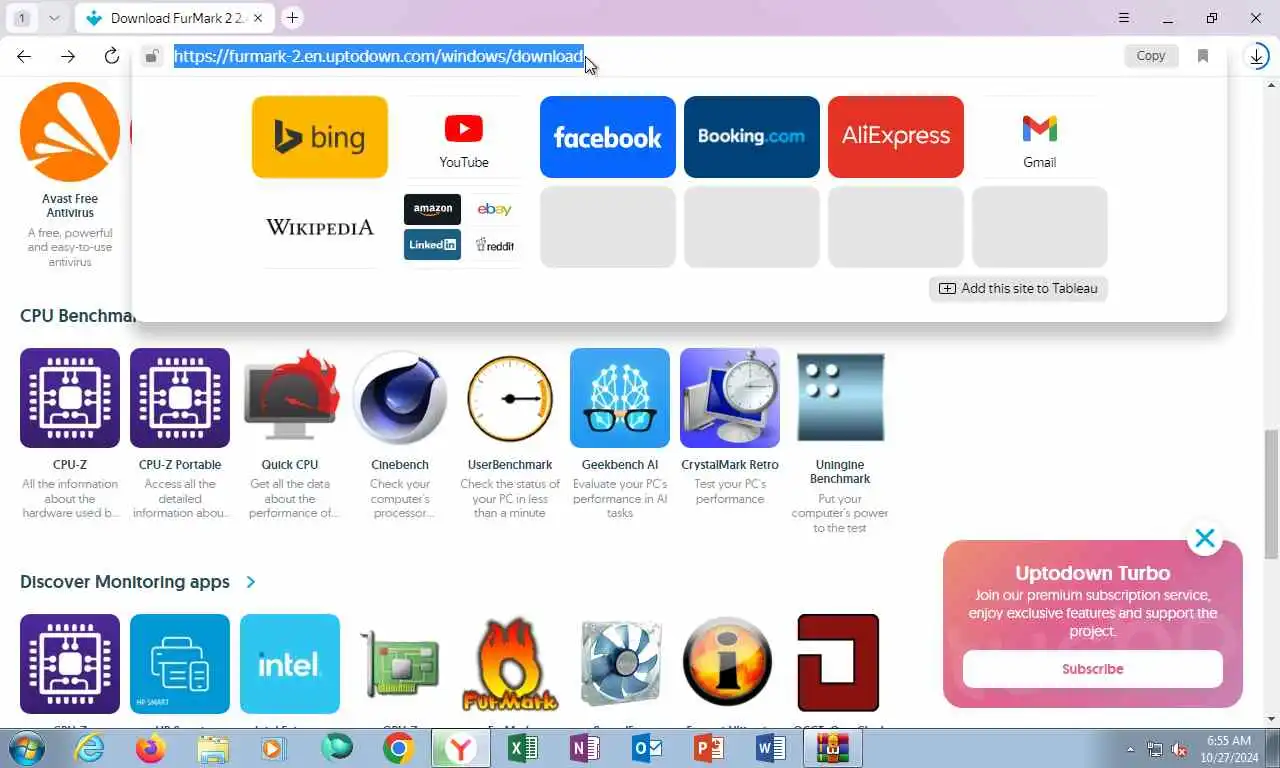Open the Facebook tile

point(608,137)
